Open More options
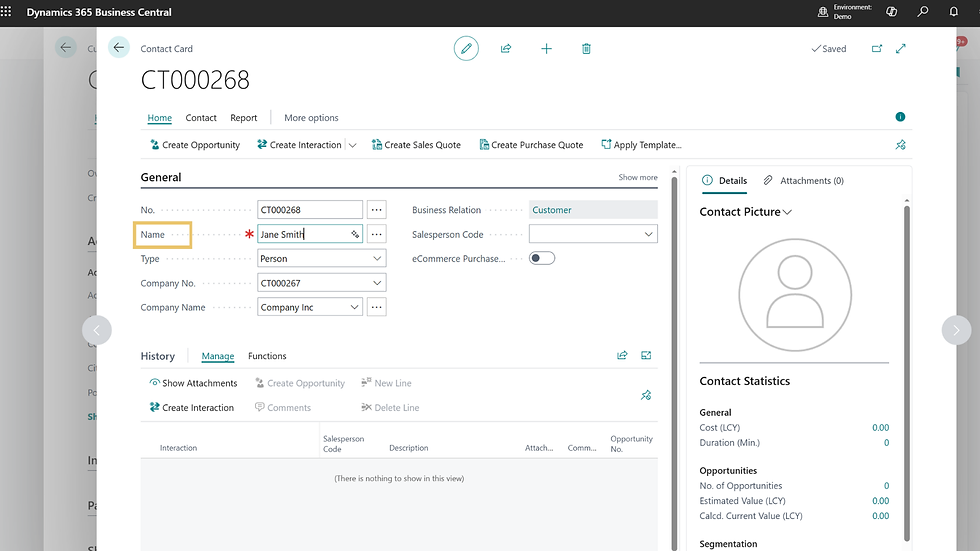The image size is (980, 551). tap(311, 117)
